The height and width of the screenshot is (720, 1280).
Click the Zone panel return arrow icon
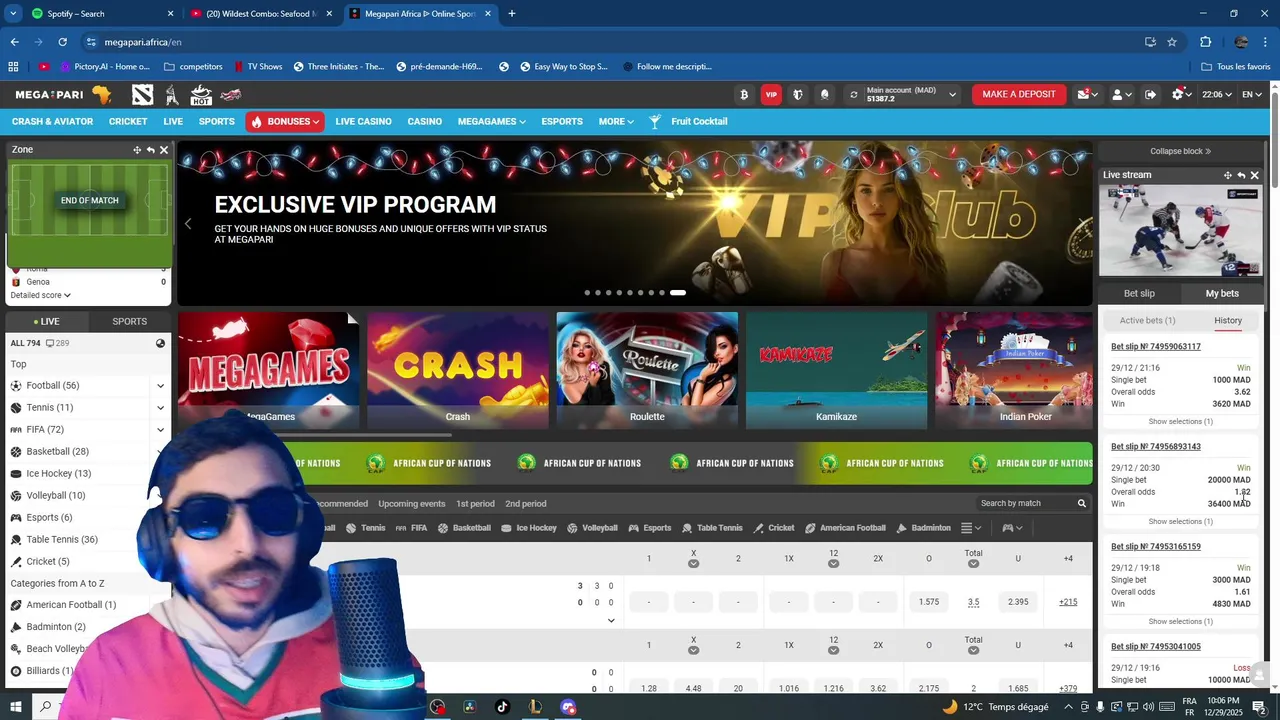151,150
